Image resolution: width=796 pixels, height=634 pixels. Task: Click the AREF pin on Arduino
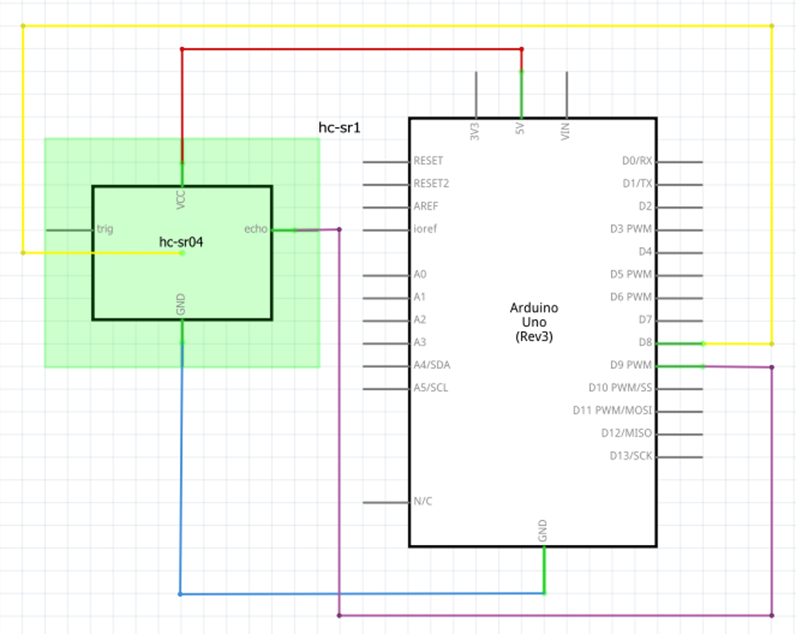(386, 207)
